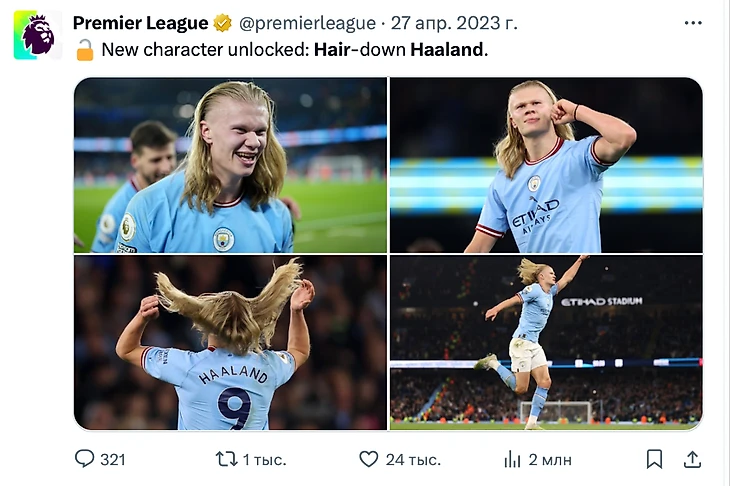The width and height of the screenshot is (730, 486).
Task: Click the 24 тыс. likes count
Action: click(x=413, y=460)
